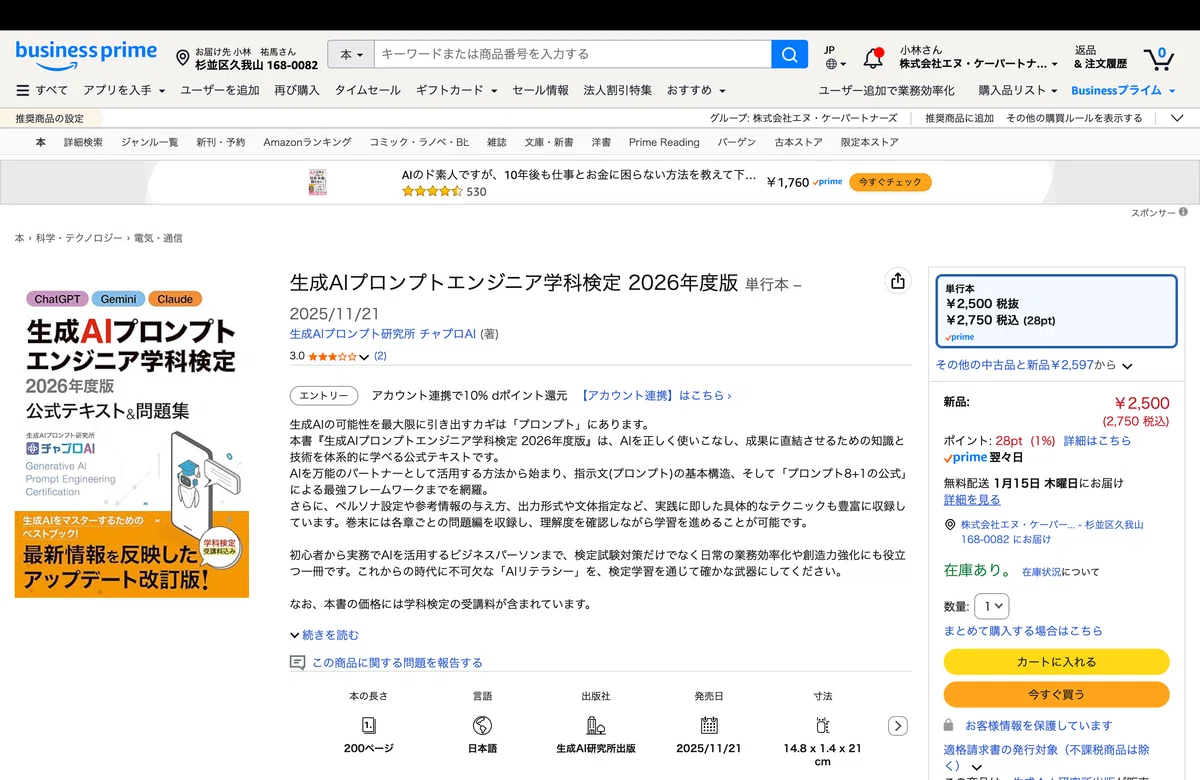Open the 数量 quantity dropdown
Image resolution: width=1200 pixels, height=780 pixels.
(x=992, y=606)
